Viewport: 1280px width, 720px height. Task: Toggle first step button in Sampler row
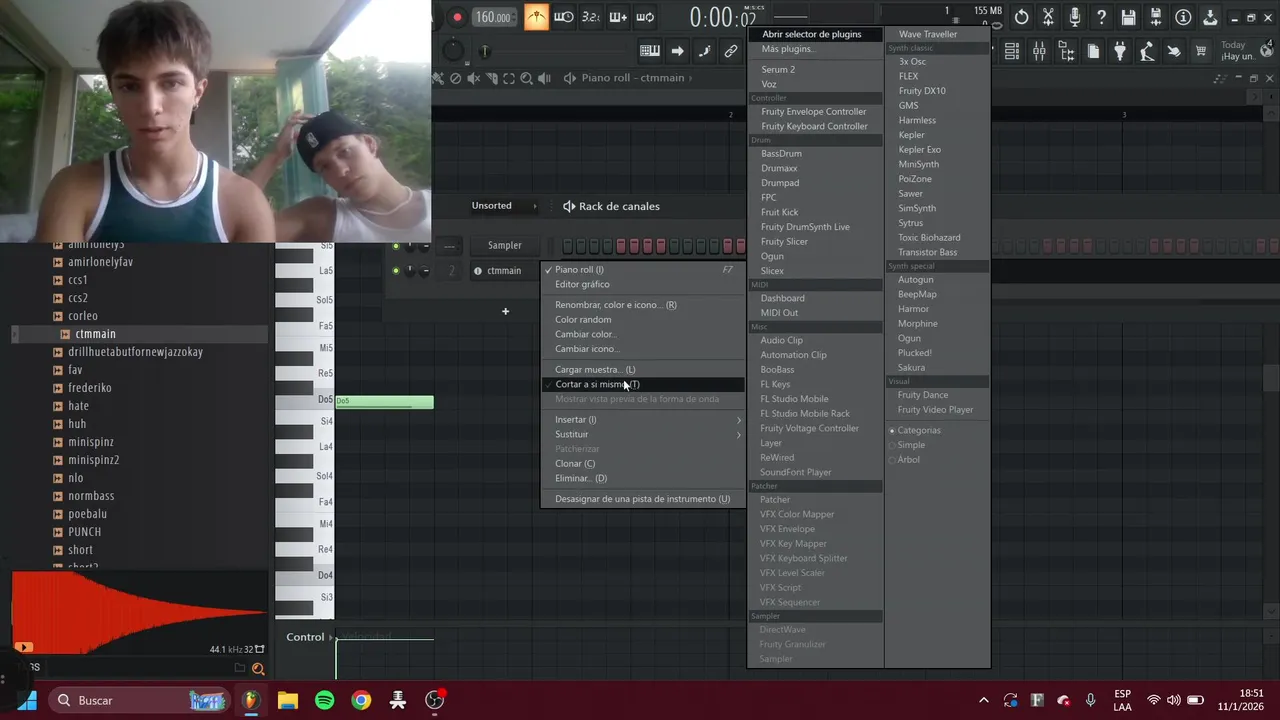coord(568,246)
